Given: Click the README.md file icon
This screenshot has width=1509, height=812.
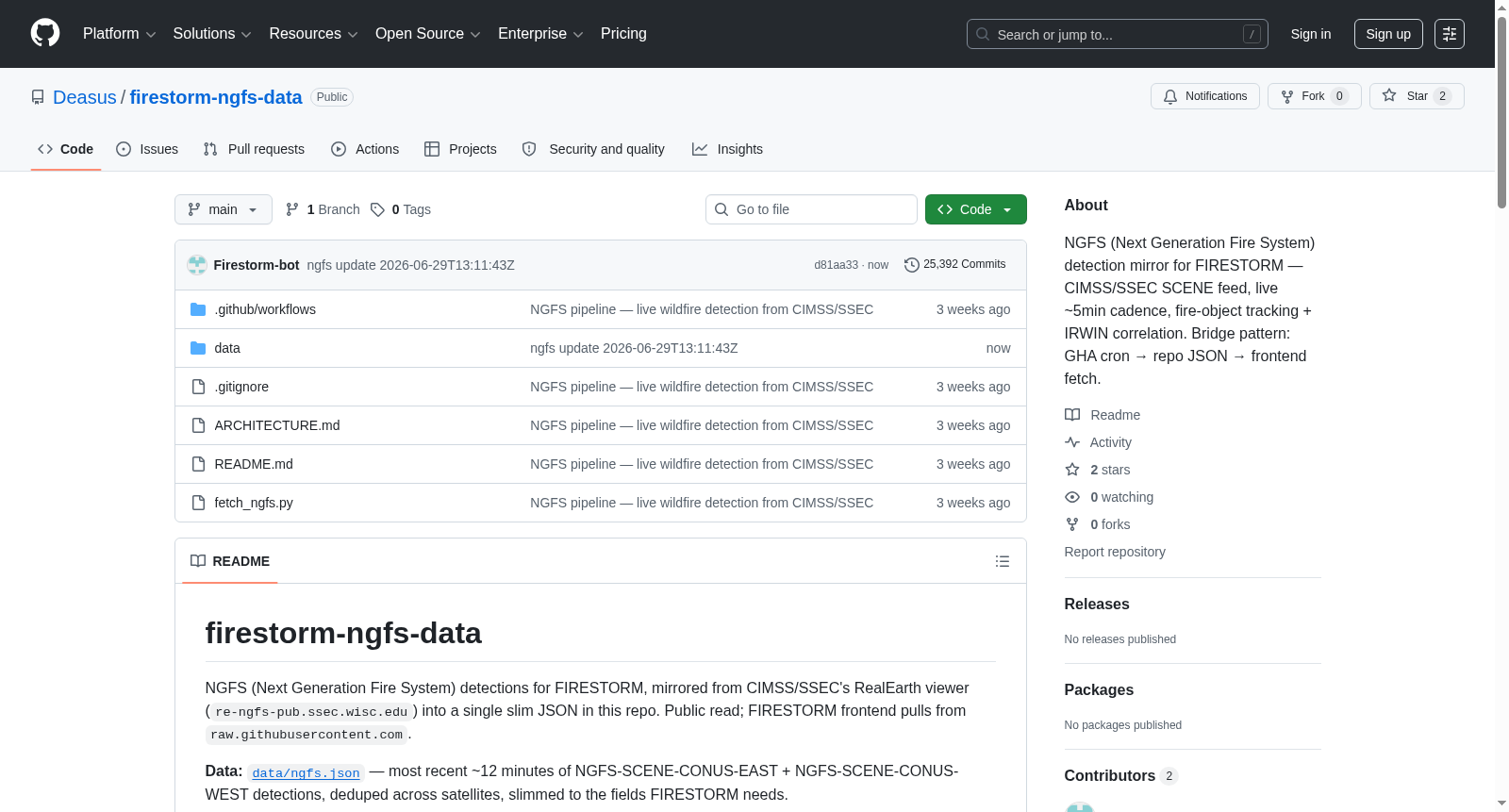Looking at the screenshot, I should coord(198,464).
